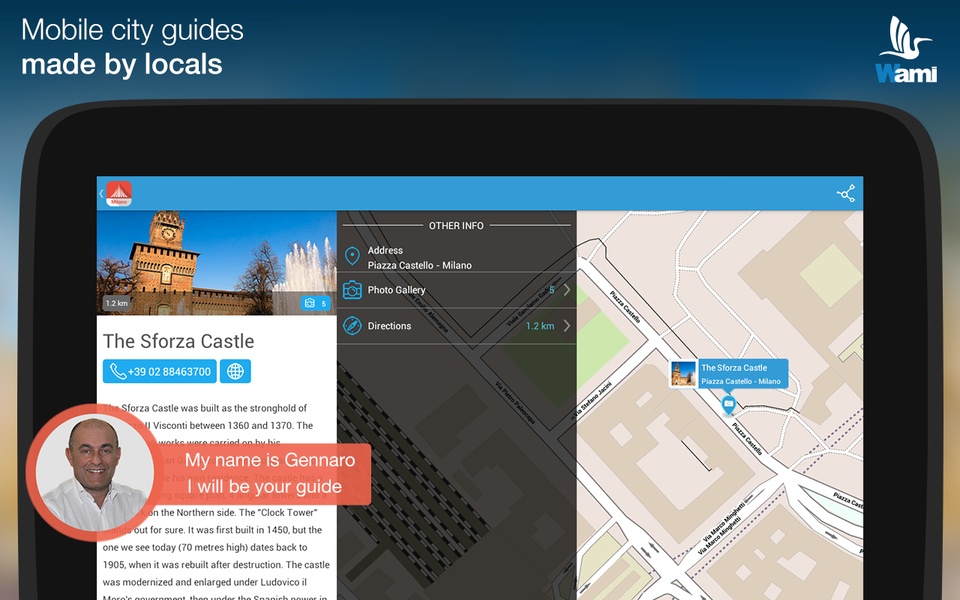960x600 pixels.
Task: Tap the photo count badge on castle image
Action: (x=315, y=303)
